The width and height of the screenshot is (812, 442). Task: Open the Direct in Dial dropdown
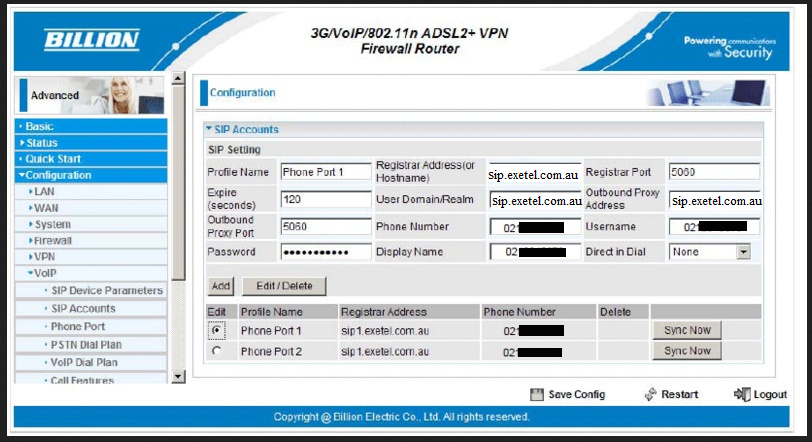click(x=744, y=252)
